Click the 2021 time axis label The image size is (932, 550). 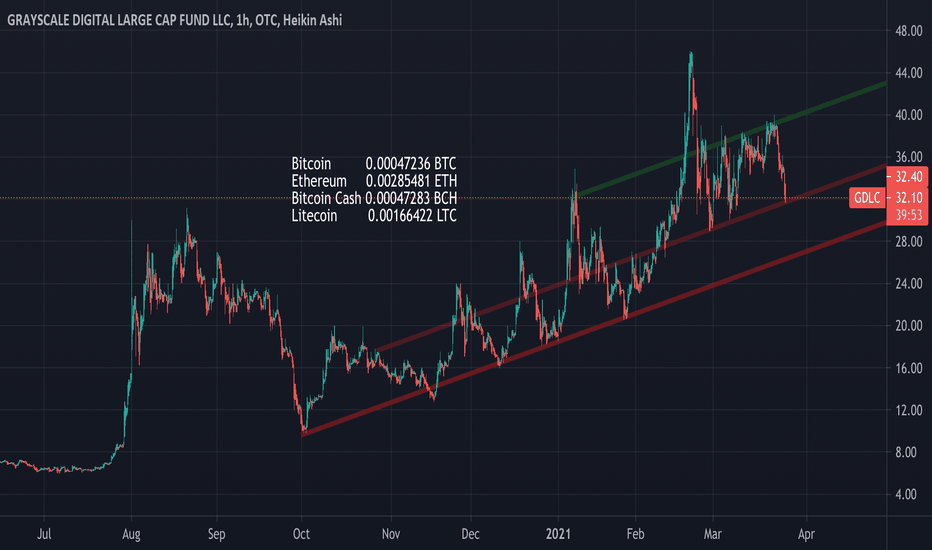coord(558,534)
